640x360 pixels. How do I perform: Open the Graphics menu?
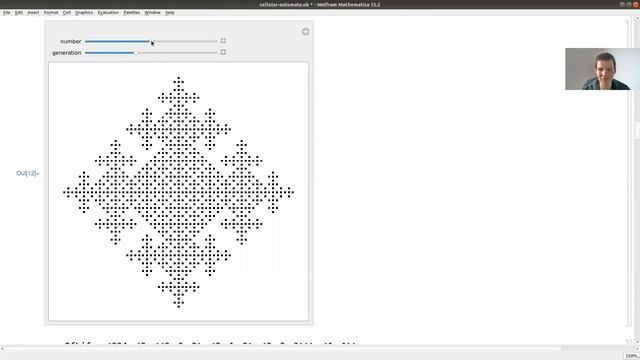pos(84,13)
